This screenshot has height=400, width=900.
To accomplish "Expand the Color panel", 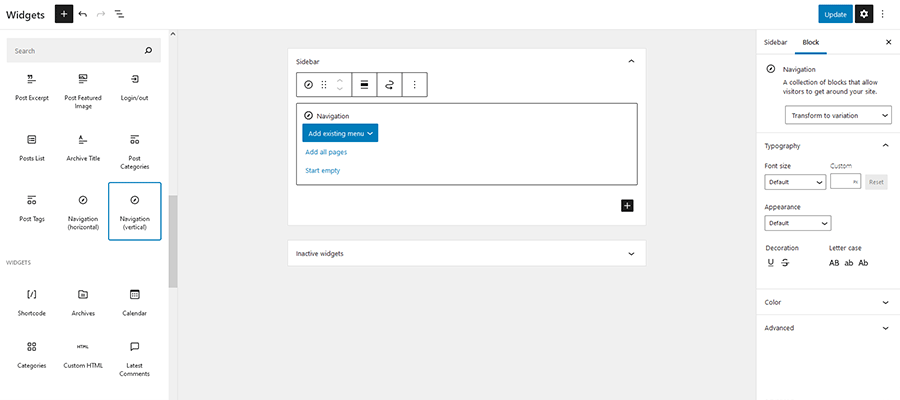I will coord(826,302).
